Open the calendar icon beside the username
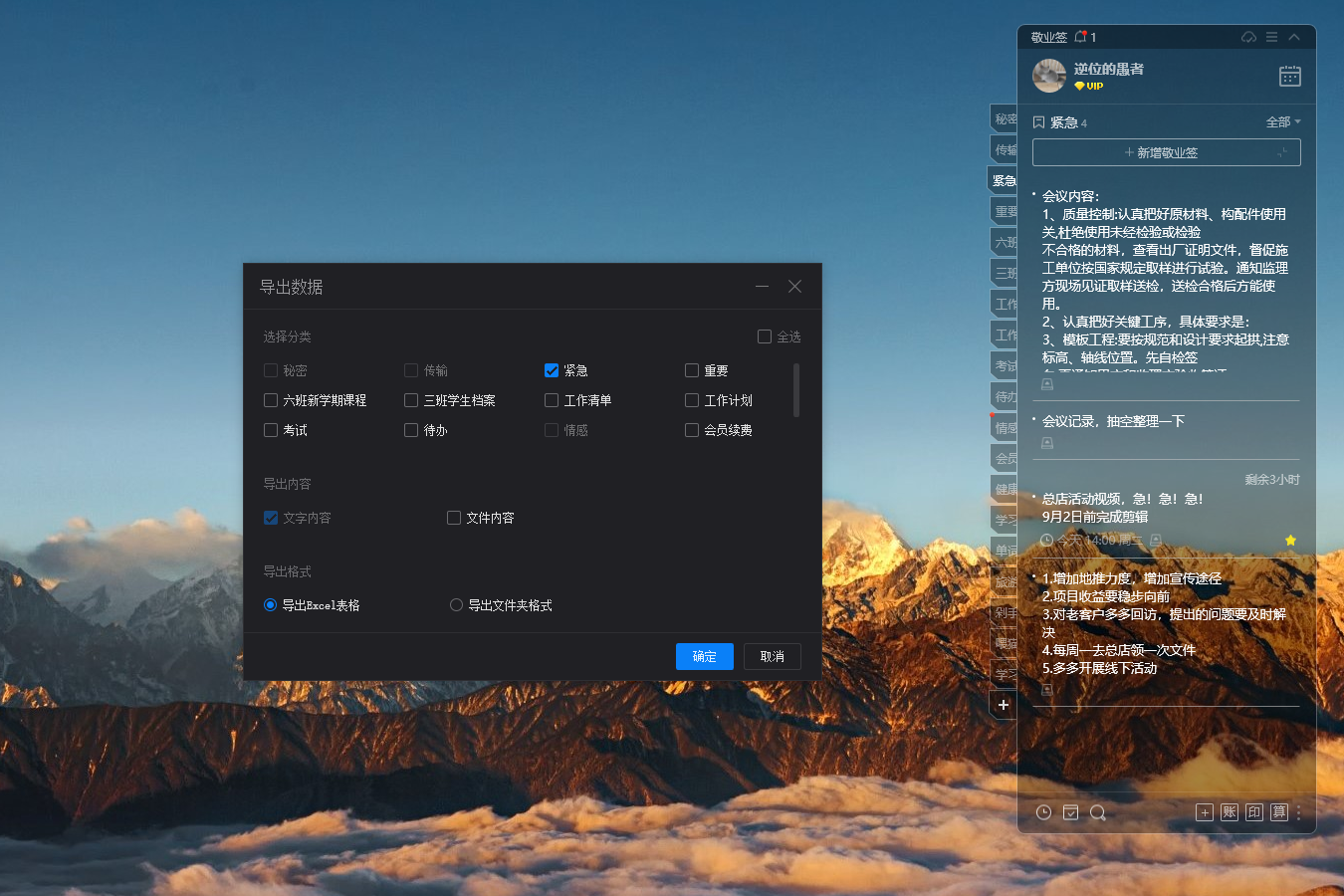Image resolution: width=1344 pixels, height=896 pixels. pos(1289,77)
